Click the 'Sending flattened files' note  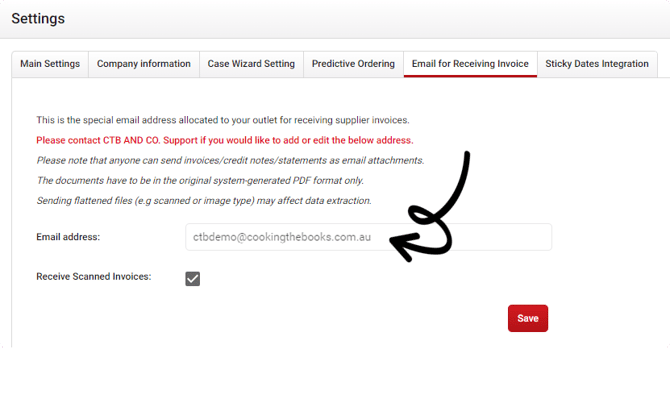(x=204, y=200)
